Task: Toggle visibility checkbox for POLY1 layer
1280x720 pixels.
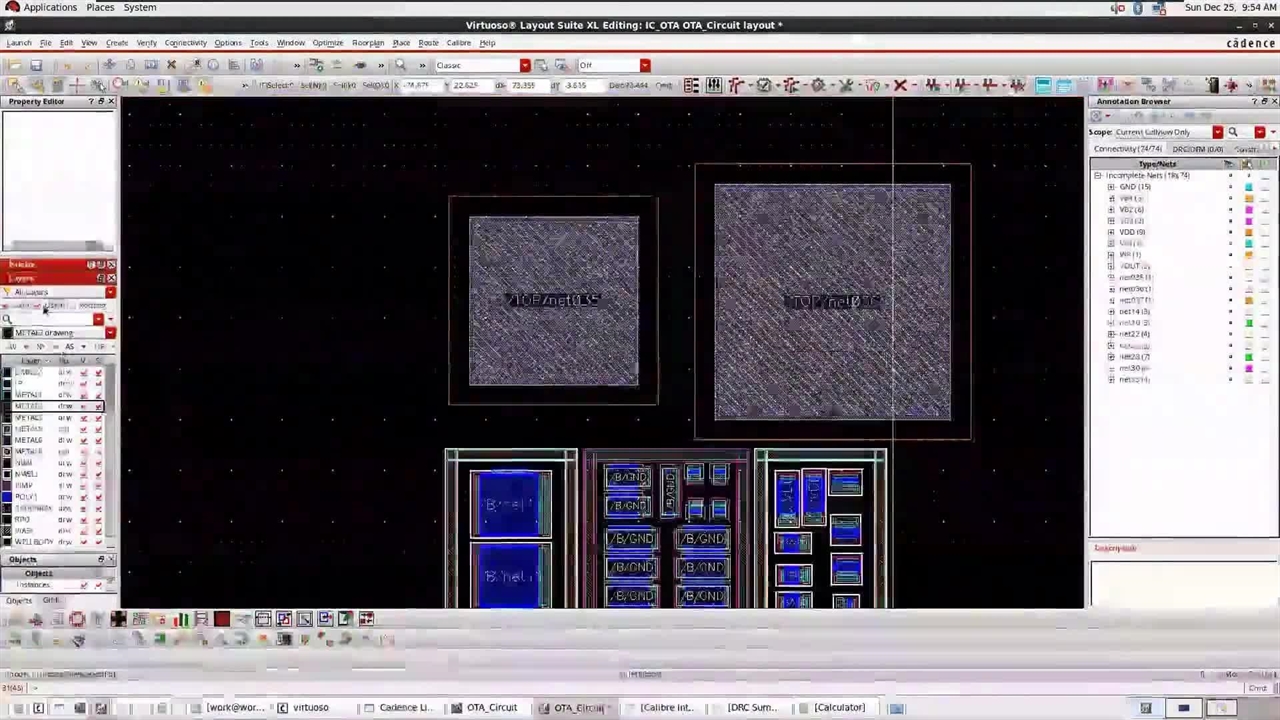Action: [x=84, y=497]
